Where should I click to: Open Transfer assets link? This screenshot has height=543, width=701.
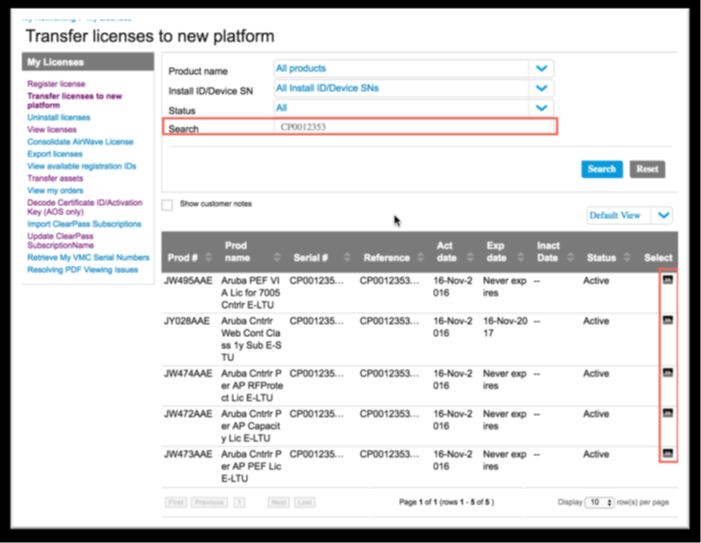pos(55,178)
